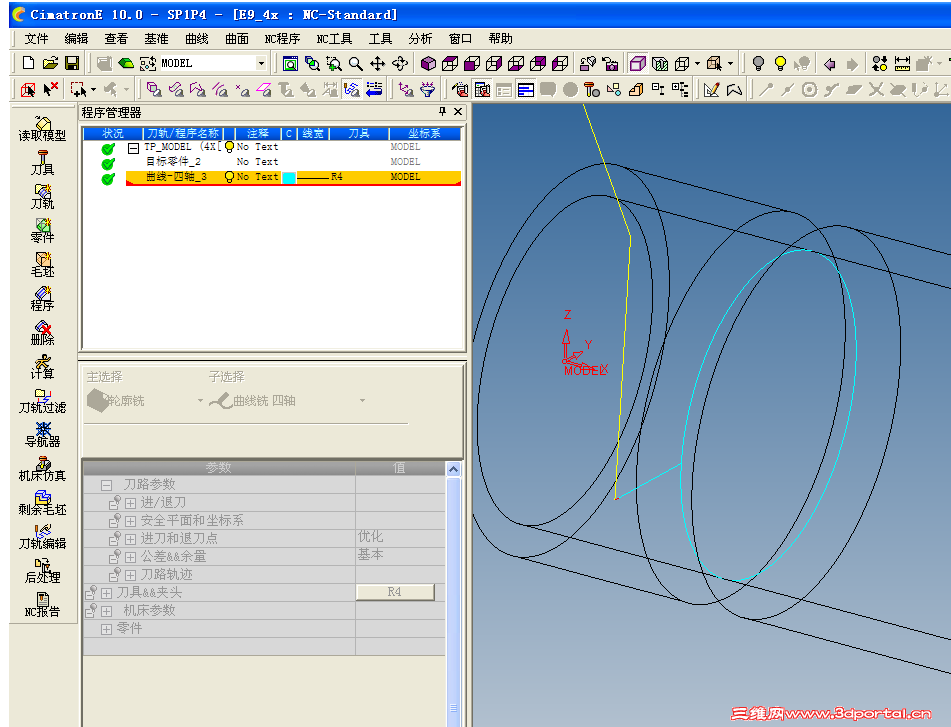Click the 坐标系 column header
The image size is (951, 727).
coord(425,133)
